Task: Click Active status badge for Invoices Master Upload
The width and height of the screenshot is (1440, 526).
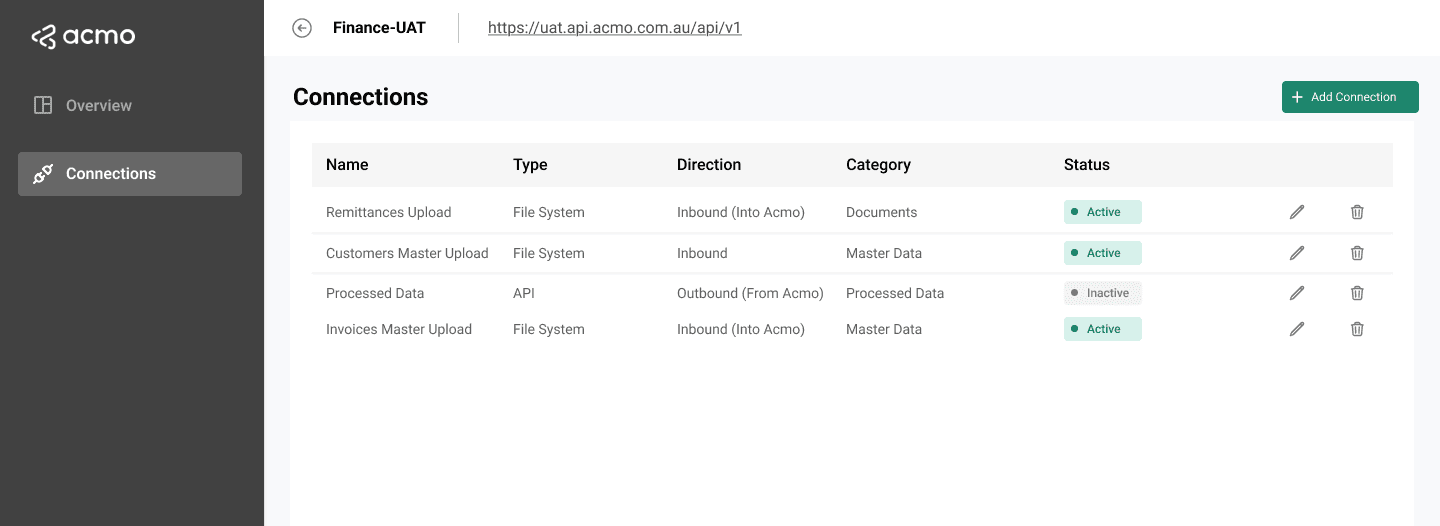Action: (1102, 329)
